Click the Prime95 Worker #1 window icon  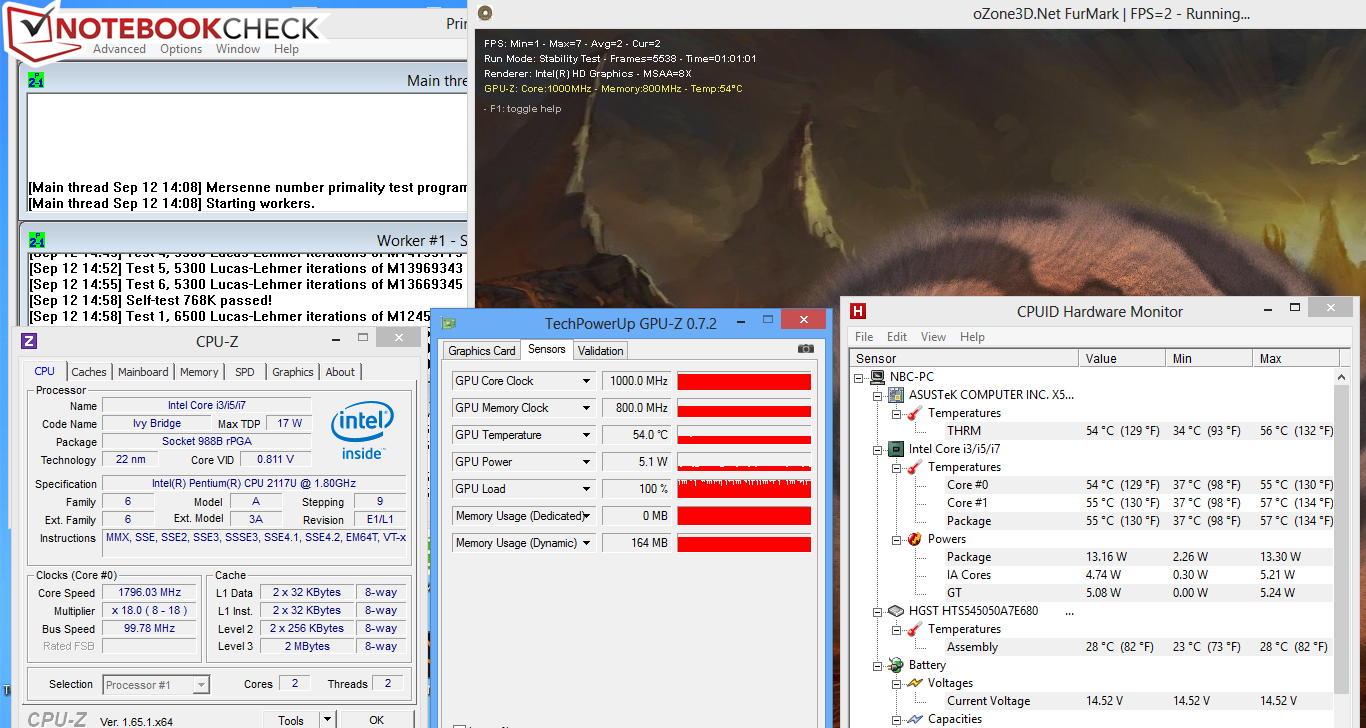pos(36,240)
